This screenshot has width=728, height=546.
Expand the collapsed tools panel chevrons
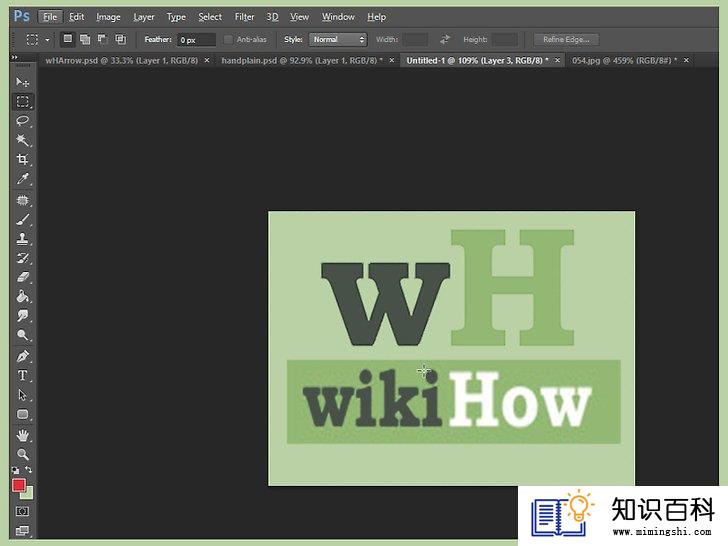(x=14, y=57)
